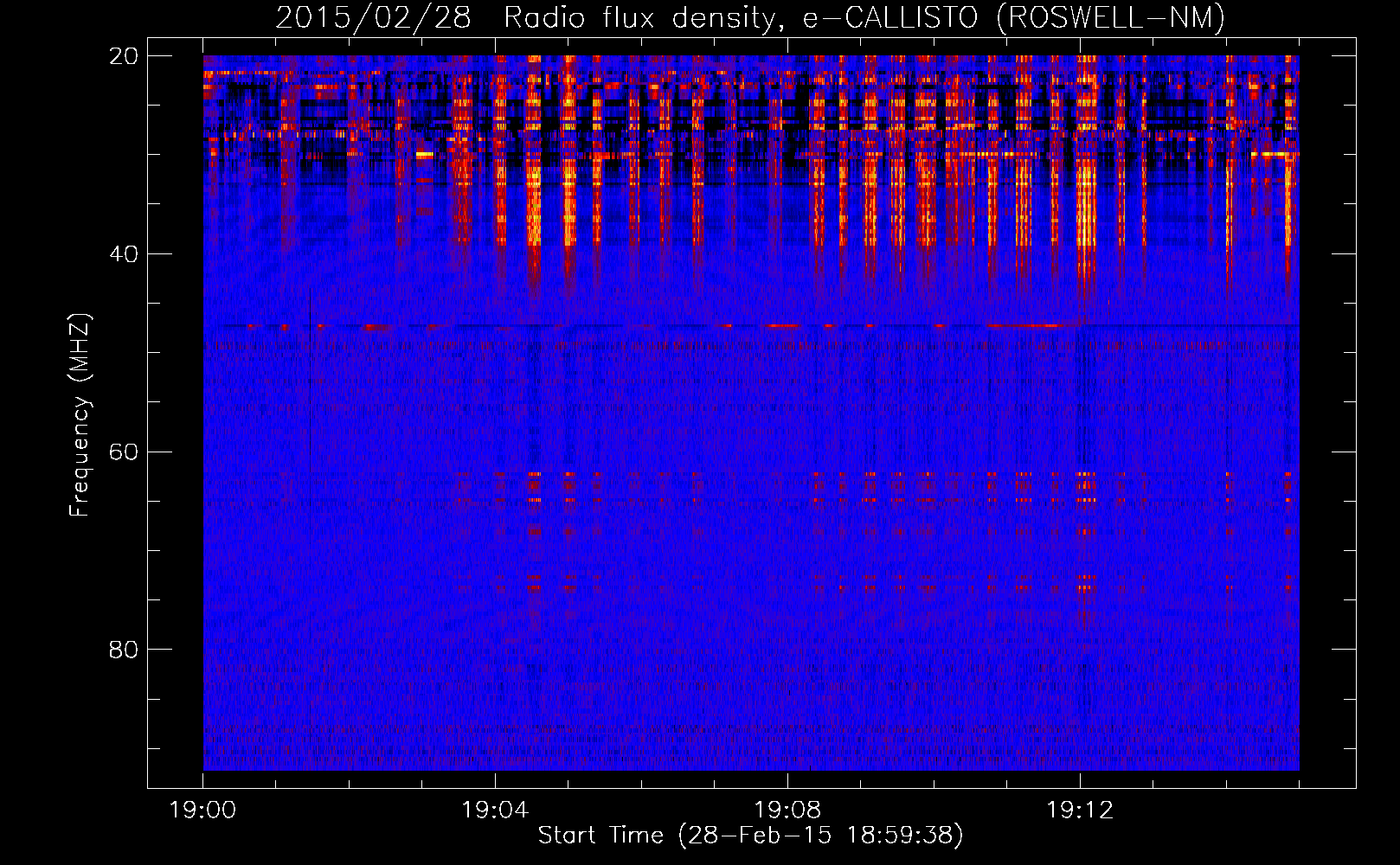Click the "Start Time (28-Feb-15 18:59:38)" x-axis label
1400x865 pixels.
(x=750, y=836)
